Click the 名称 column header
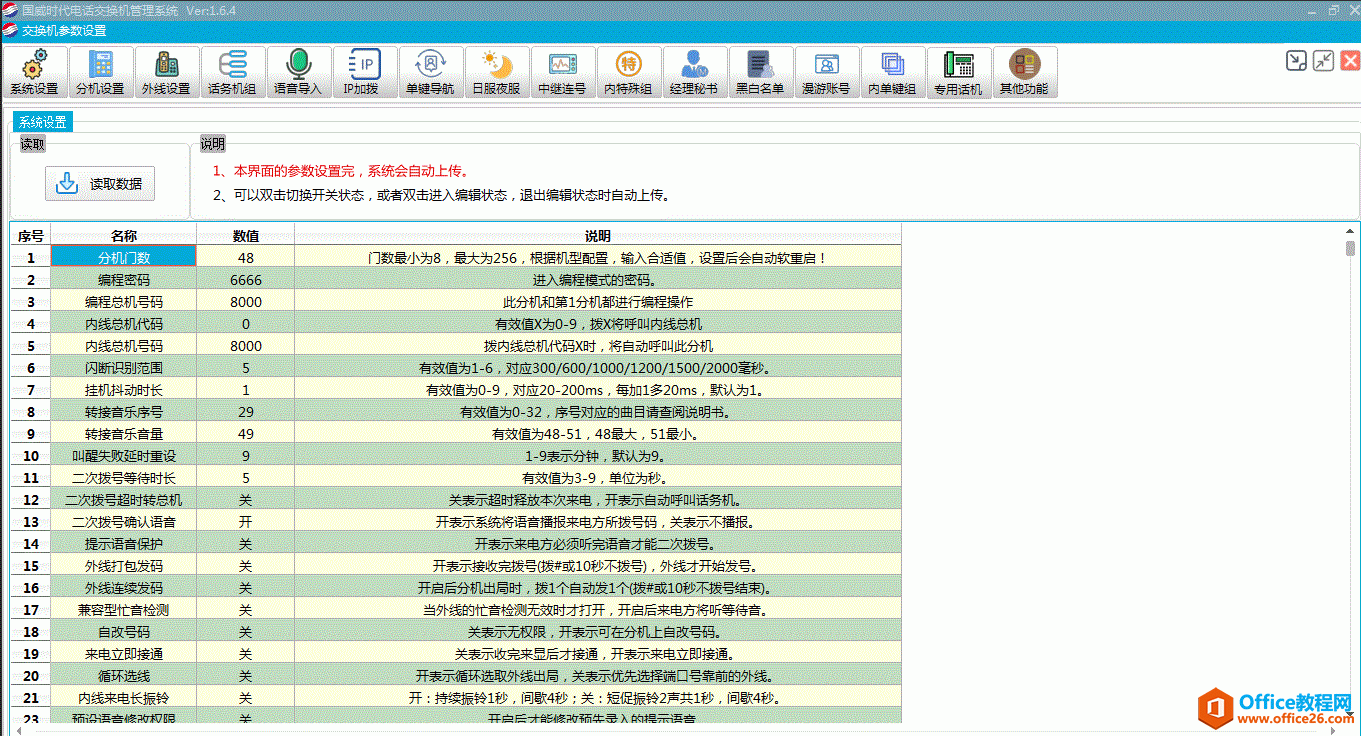The width and height of the screenshot is (1361, 736). coord(124,236)
